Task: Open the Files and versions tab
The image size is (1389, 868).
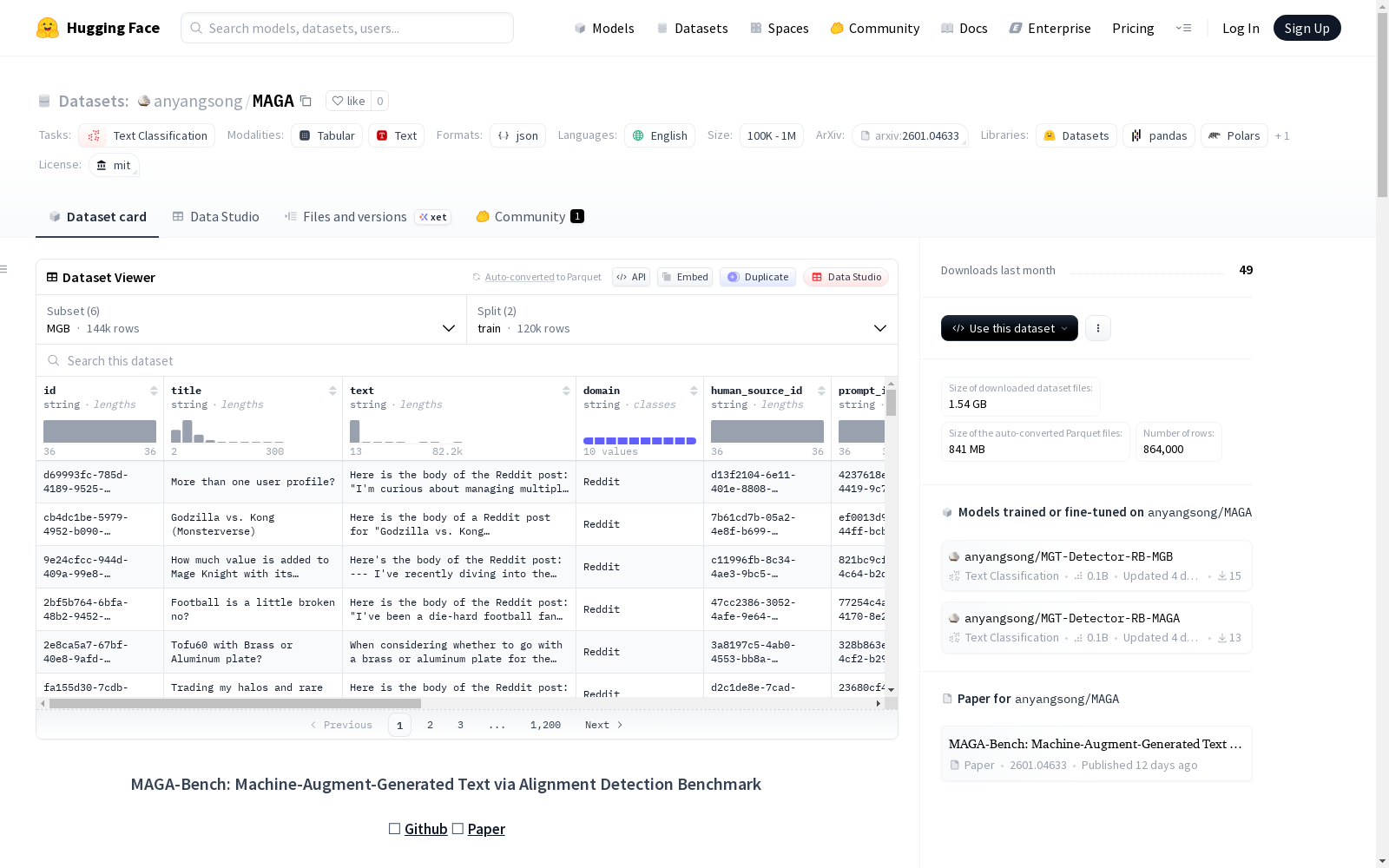Action: click(366, 217)
